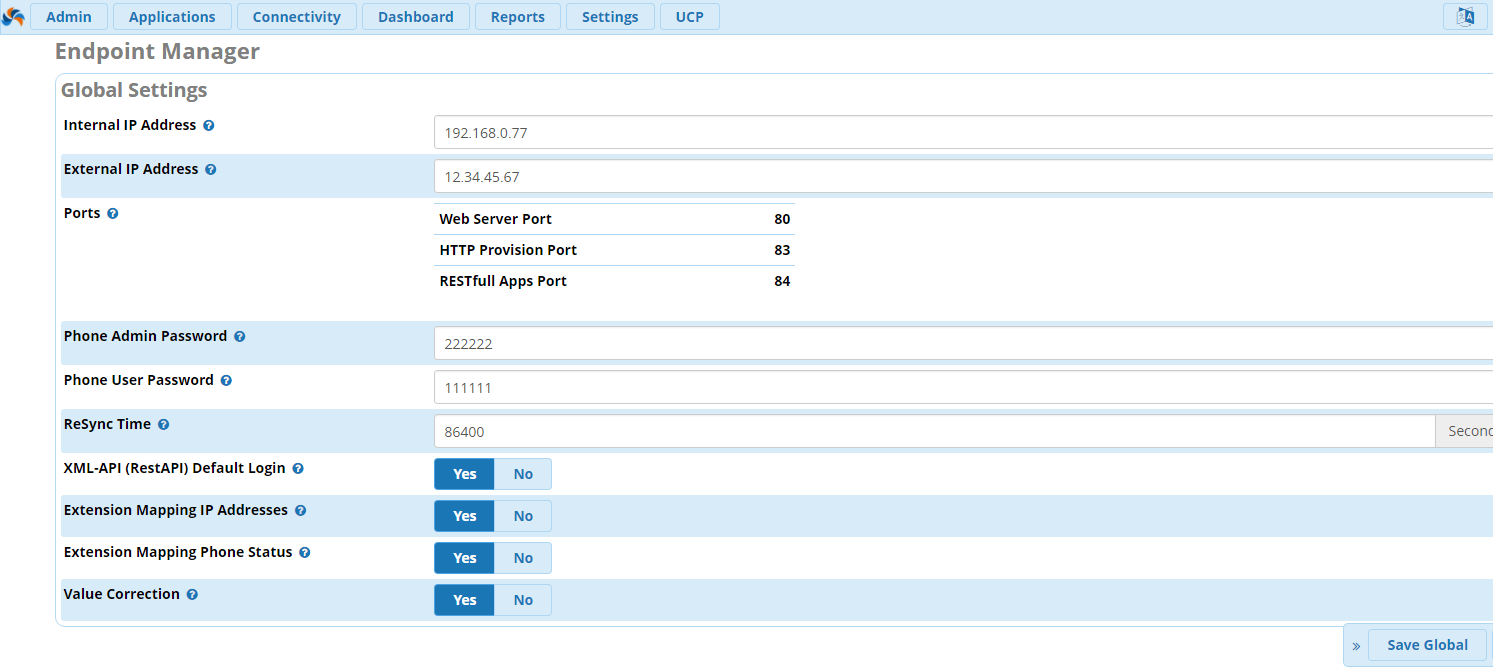Click help icon for Extension Mapping Phone Status
Screen dimensions: 1493x672
pyautogui.click(x=304, y=553)
